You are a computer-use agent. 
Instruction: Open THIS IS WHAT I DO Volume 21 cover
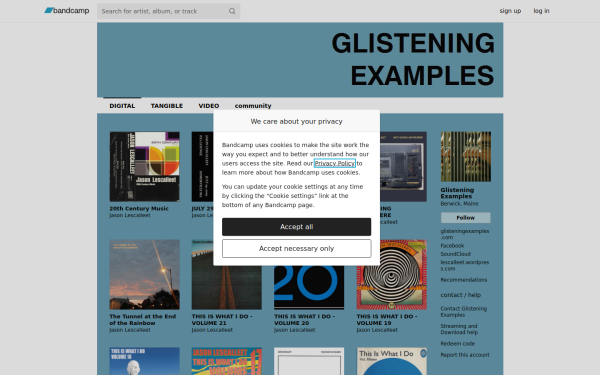pyautogui.click(x=227, y=287)
